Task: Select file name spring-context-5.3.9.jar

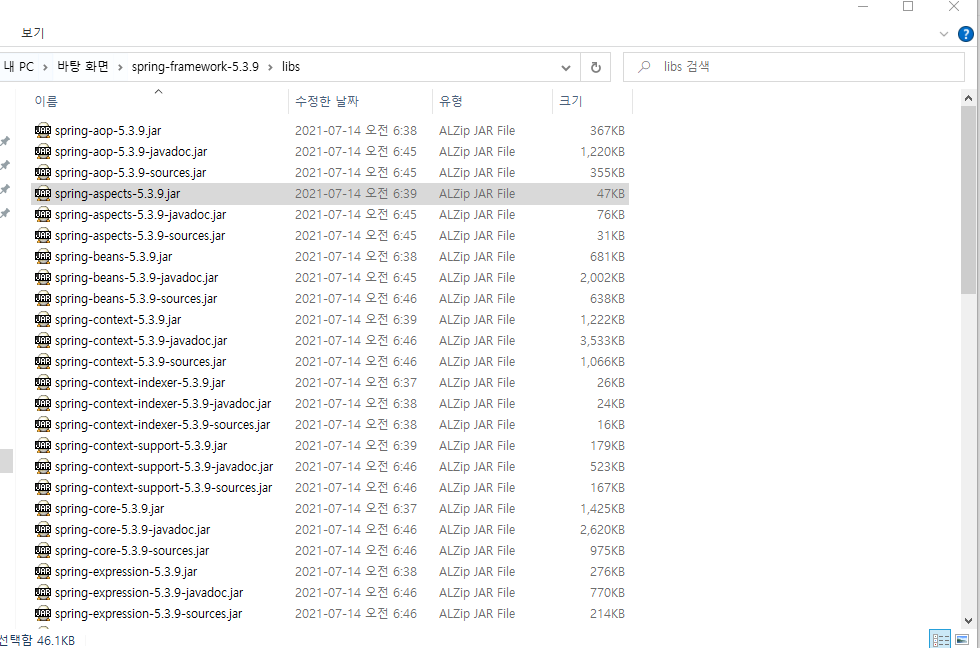Action: (118, 320)
